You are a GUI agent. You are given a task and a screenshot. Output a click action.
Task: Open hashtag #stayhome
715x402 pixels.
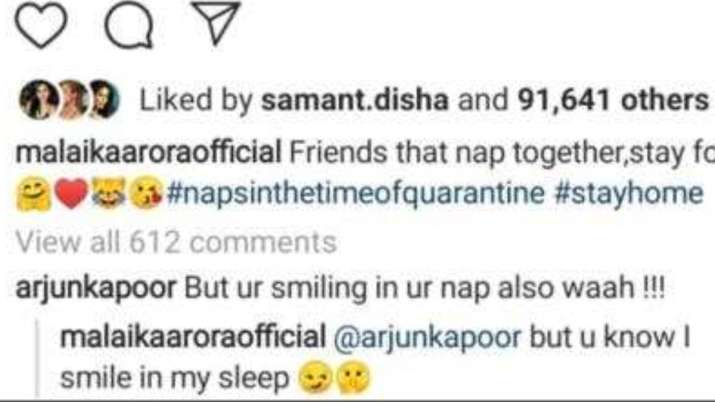628,194
